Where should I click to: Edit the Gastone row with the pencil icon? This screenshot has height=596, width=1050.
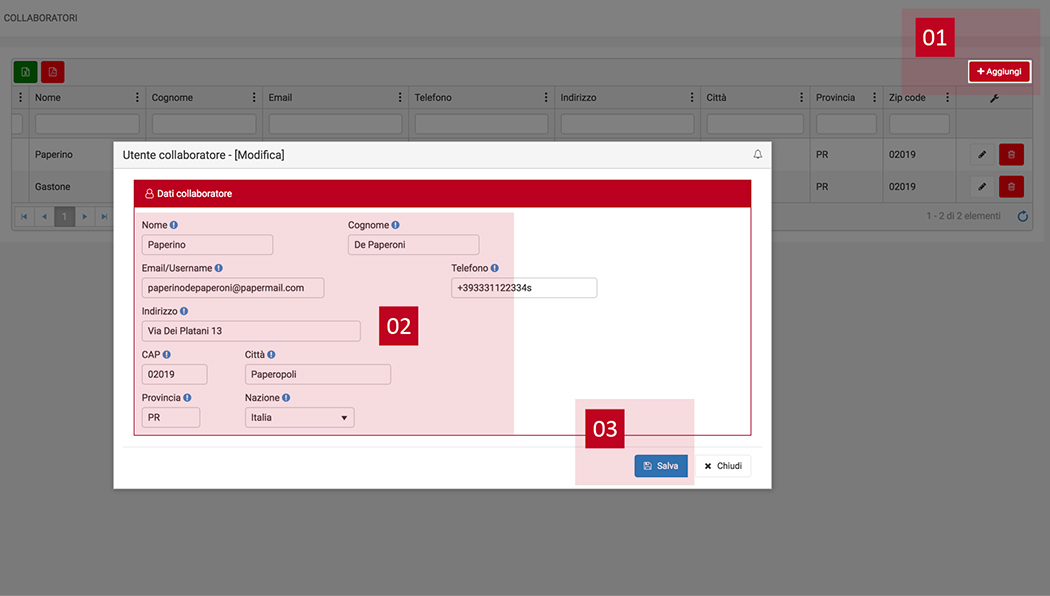coord(982,187)
